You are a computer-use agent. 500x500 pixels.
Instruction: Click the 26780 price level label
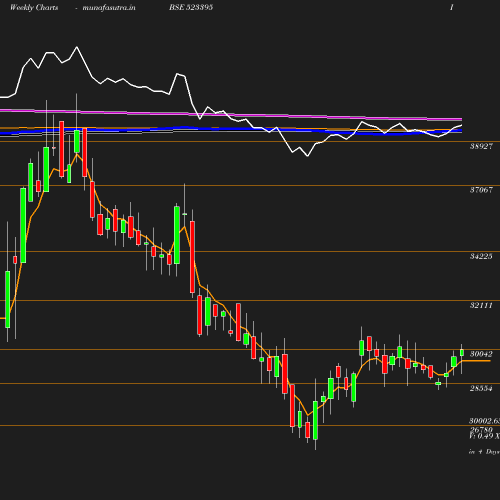coord(481,430)
